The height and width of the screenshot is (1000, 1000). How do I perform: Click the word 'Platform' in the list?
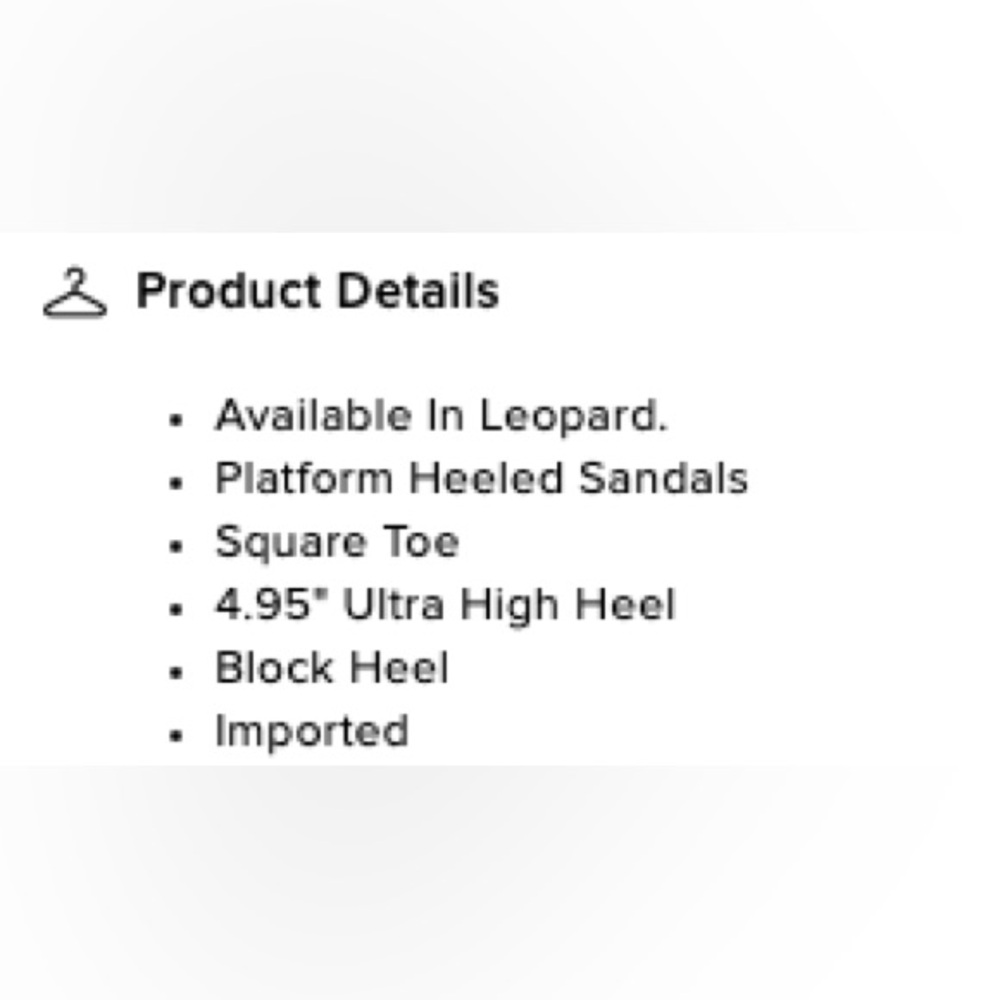[x=304, y=478]
